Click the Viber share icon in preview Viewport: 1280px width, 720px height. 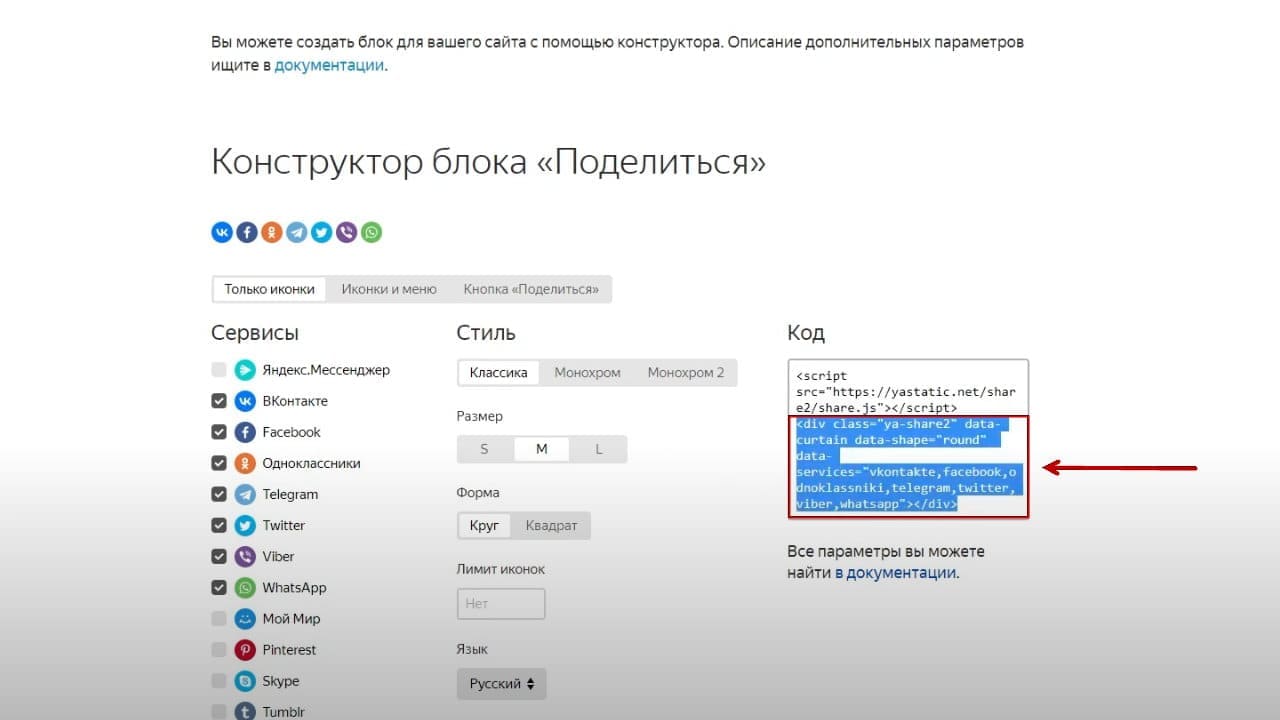point(347,232)
